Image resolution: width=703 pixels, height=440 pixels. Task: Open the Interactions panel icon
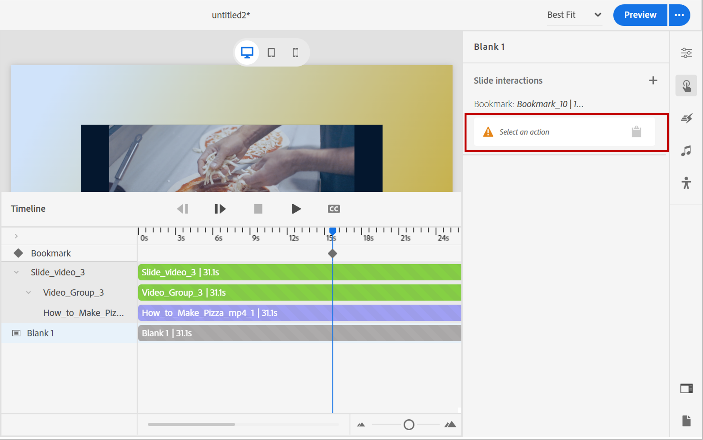686,86
